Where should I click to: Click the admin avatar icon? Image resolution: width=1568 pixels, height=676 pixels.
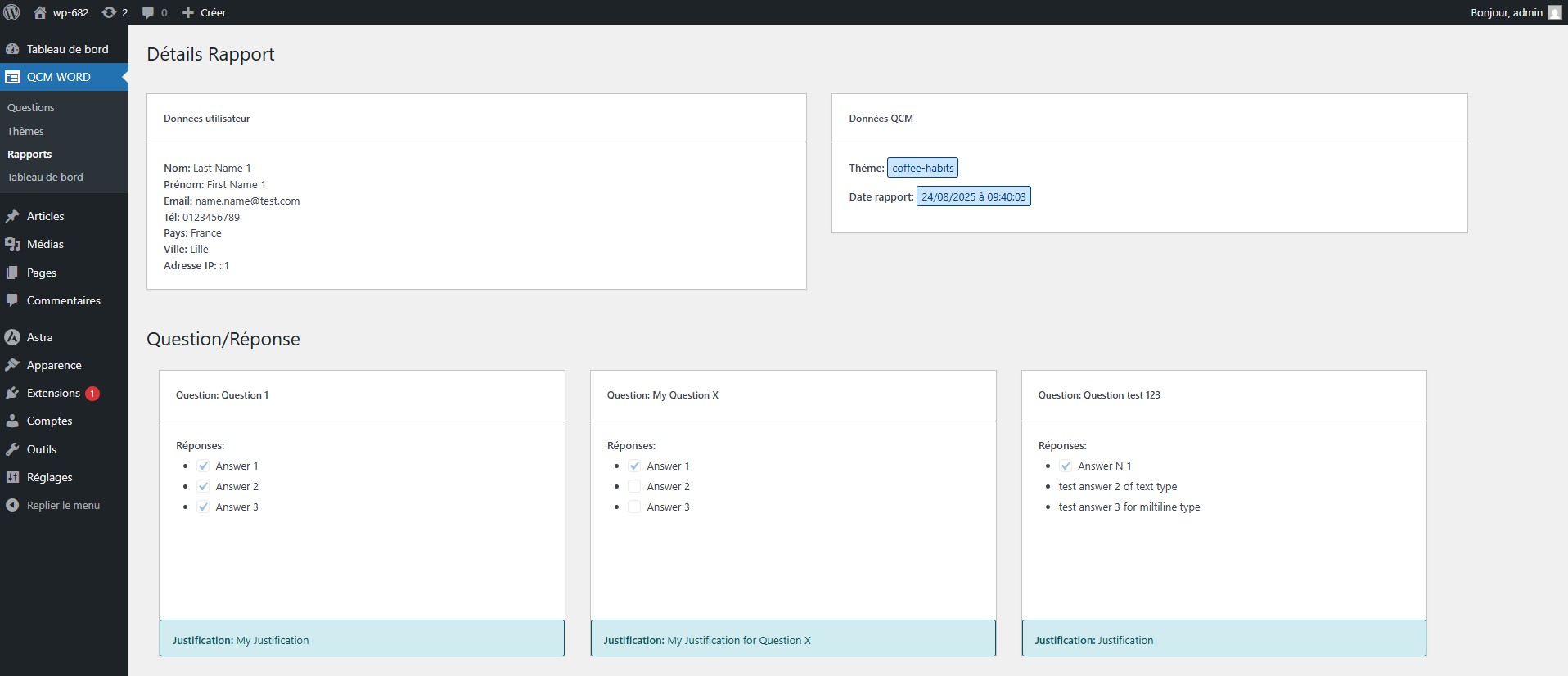point(1554,12)
